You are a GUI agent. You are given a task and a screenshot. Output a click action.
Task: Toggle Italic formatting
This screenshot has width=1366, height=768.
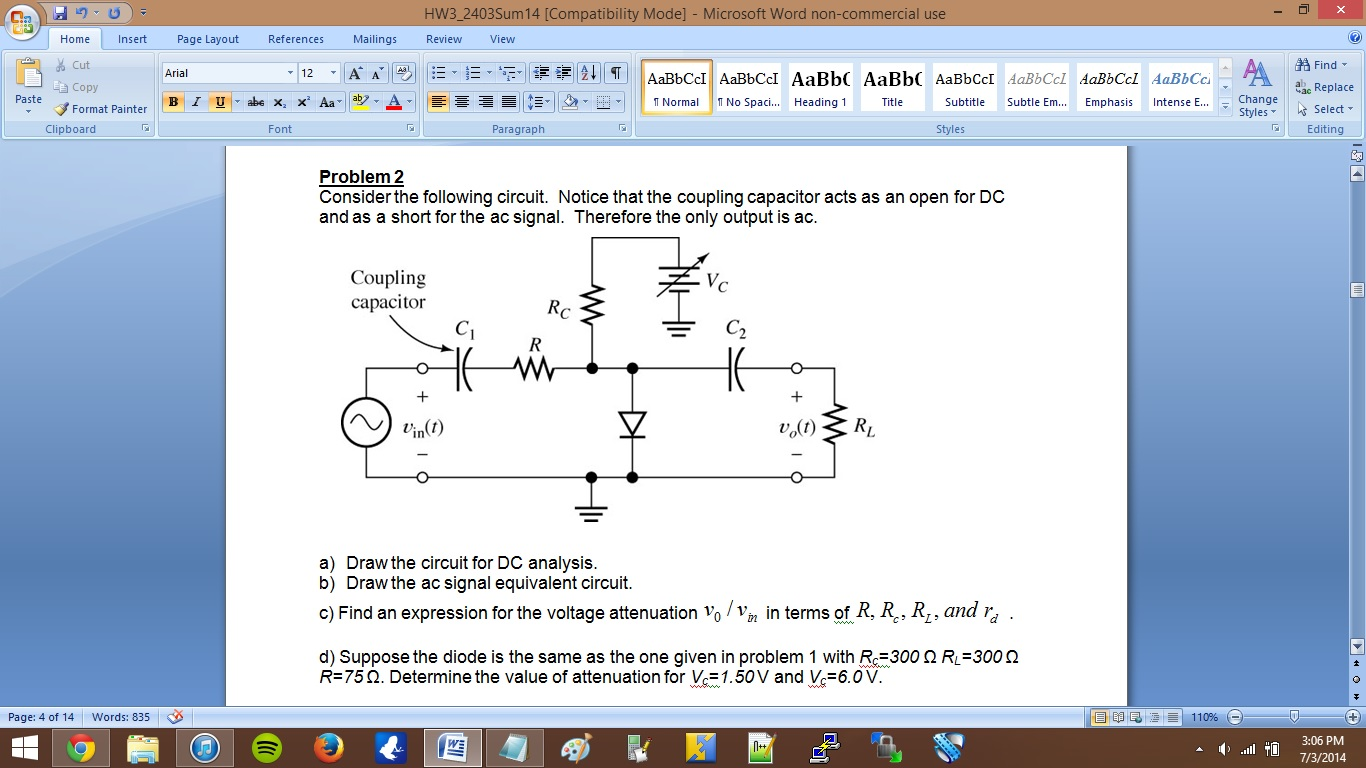(x=196, y=102)
